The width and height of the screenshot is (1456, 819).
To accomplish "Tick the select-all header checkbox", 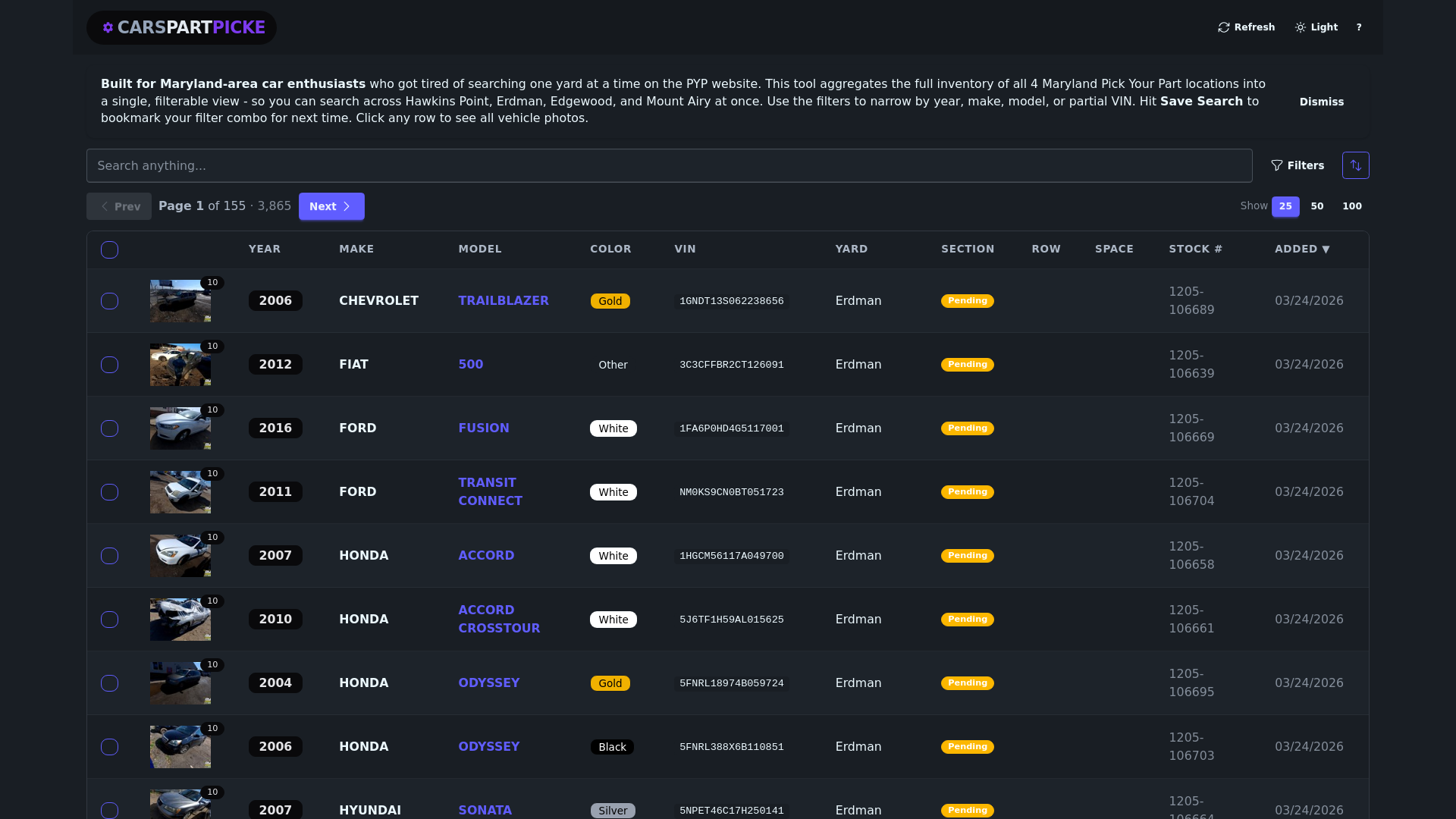I will [109, 249].
